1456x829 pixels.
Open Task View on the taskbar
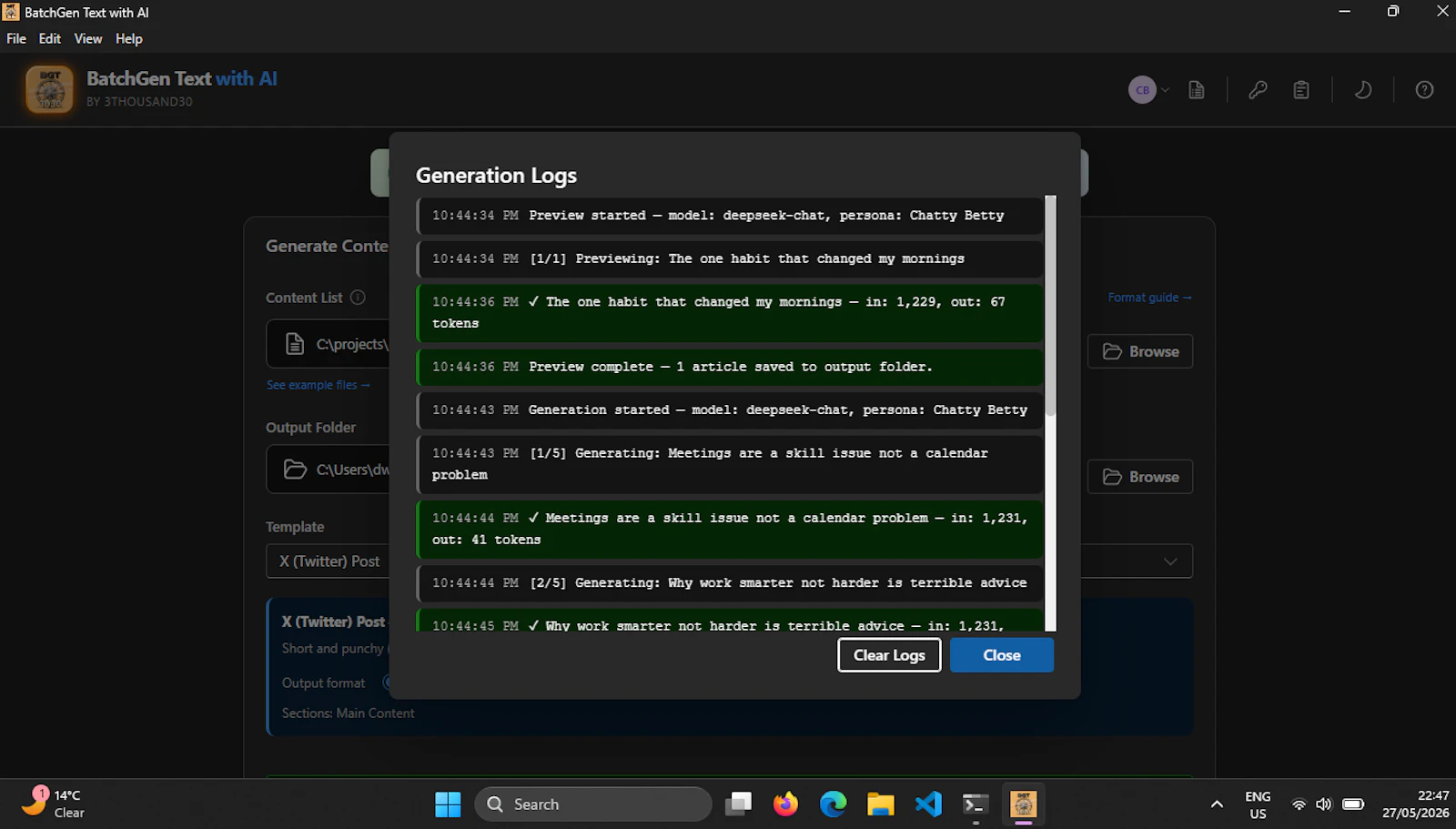(x=739, y=804)
